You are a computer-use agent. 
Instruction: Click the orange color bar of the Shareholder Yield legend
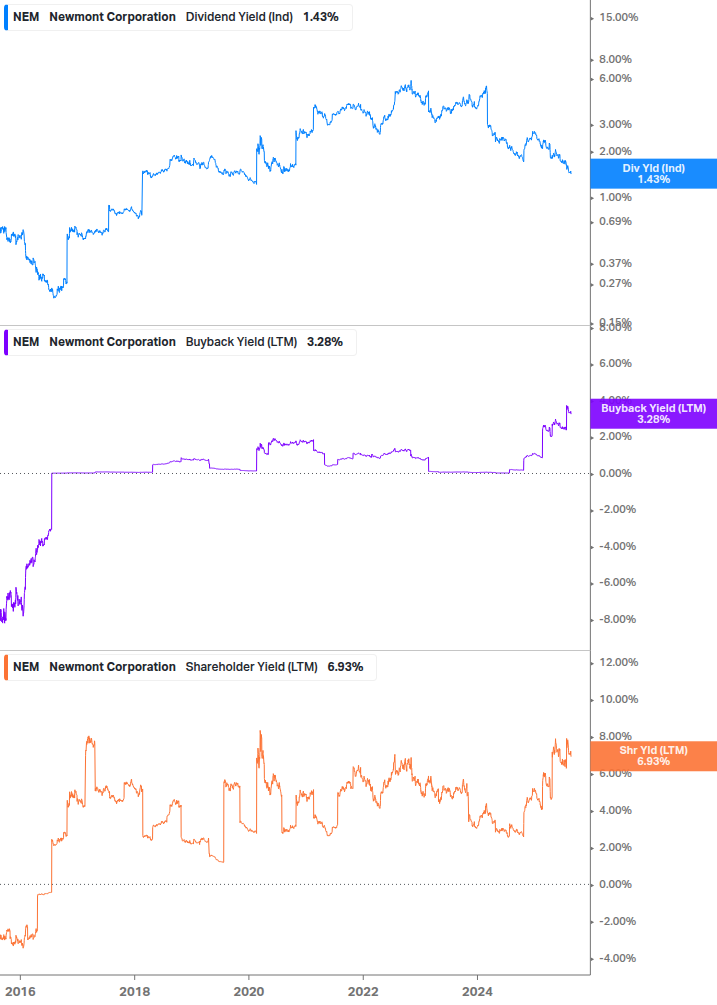(6, 667)
